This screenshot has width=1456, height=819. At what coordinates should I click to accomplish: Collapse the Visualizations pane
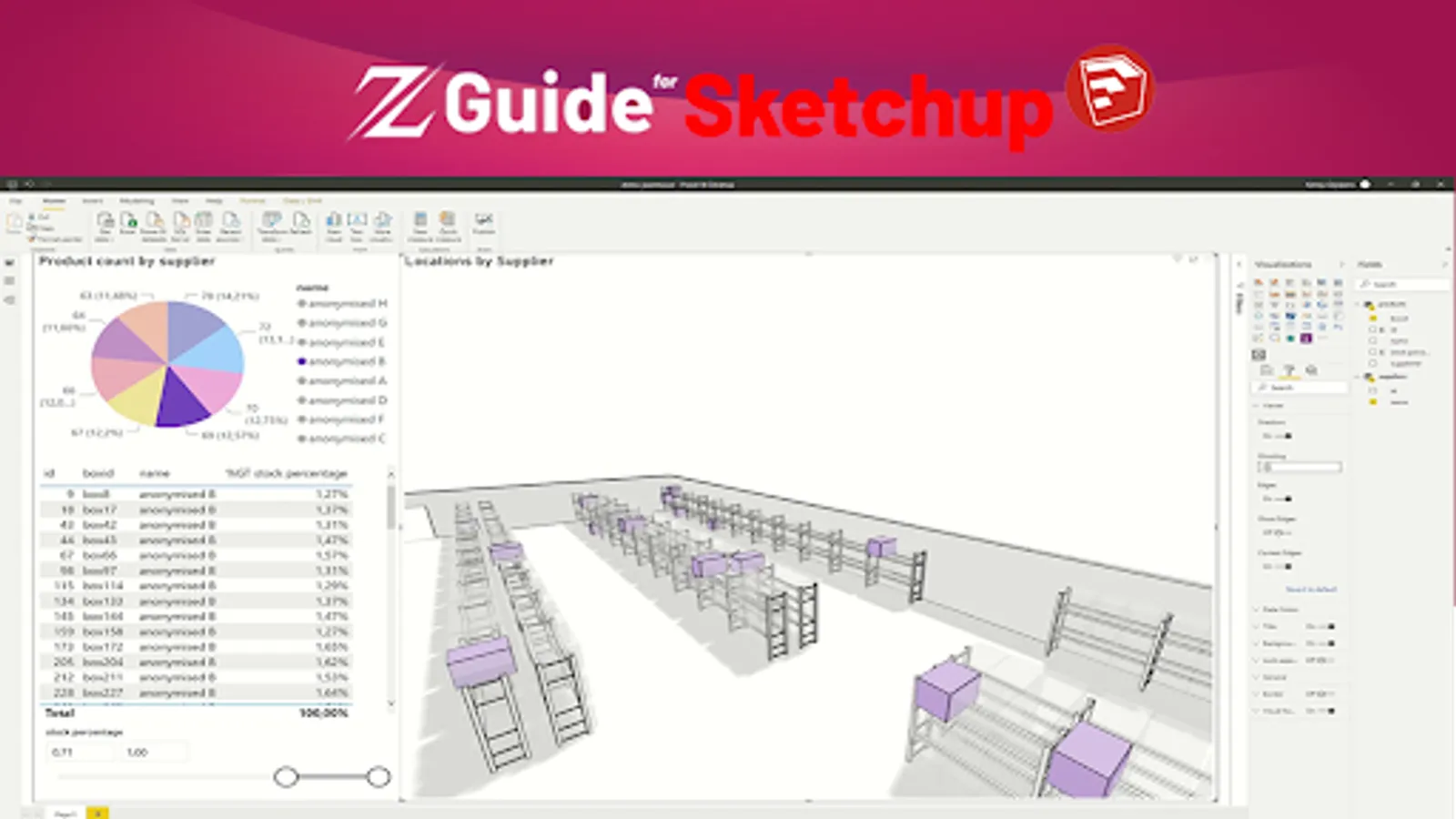[x=1340, y=264]
